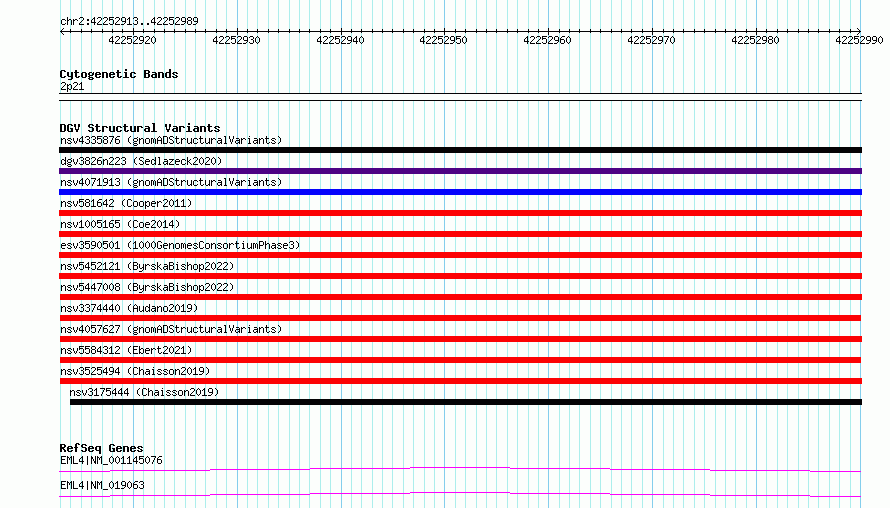
Task: Click the black bar under nsv4335876
Action: [x=460, y=150]
